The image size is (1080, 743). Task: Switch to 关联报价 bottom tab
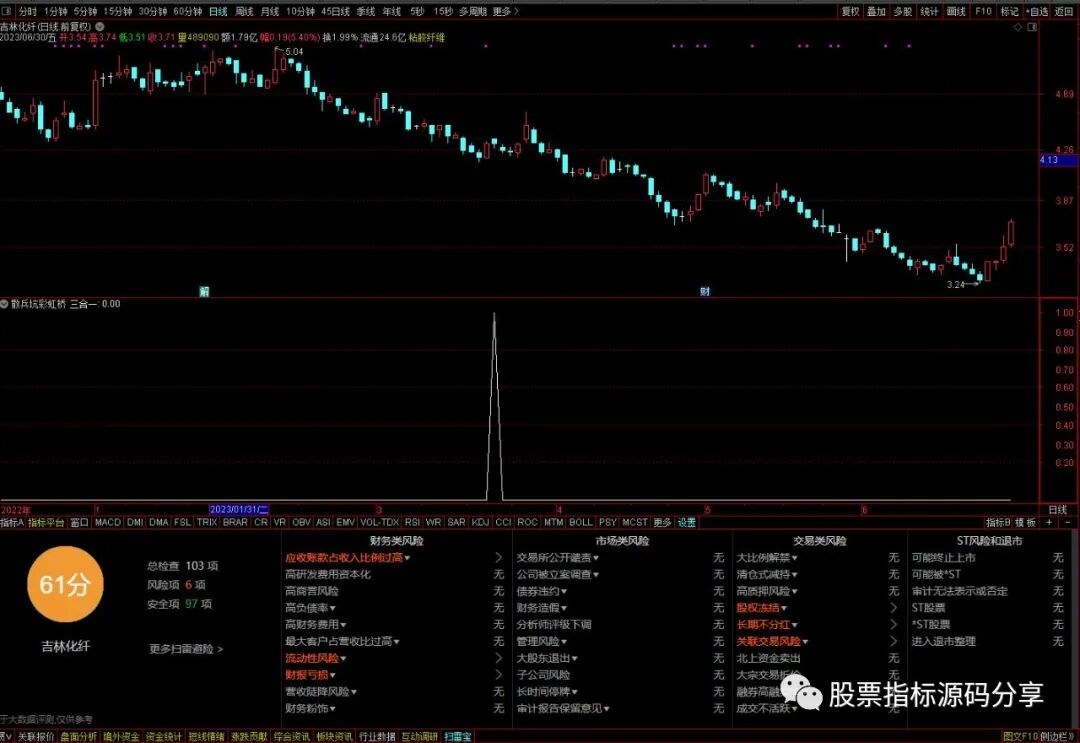click(x=36, y=737)
